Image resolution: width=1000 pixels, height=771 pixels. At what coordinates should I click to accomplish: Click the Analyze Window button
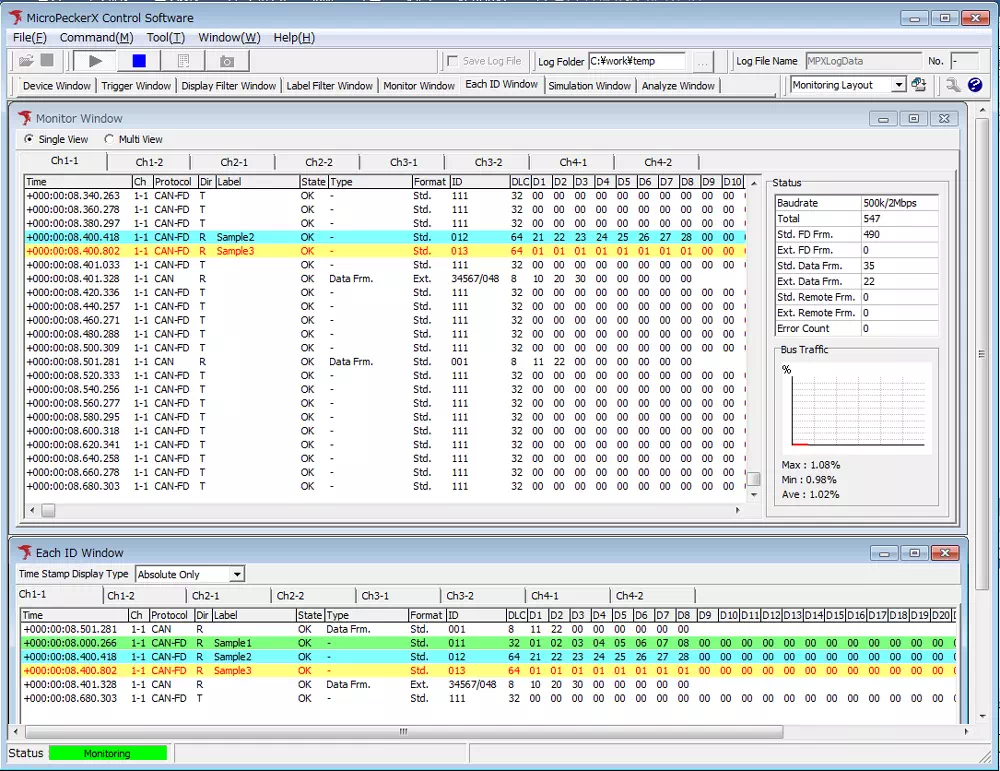pos(678,86)
